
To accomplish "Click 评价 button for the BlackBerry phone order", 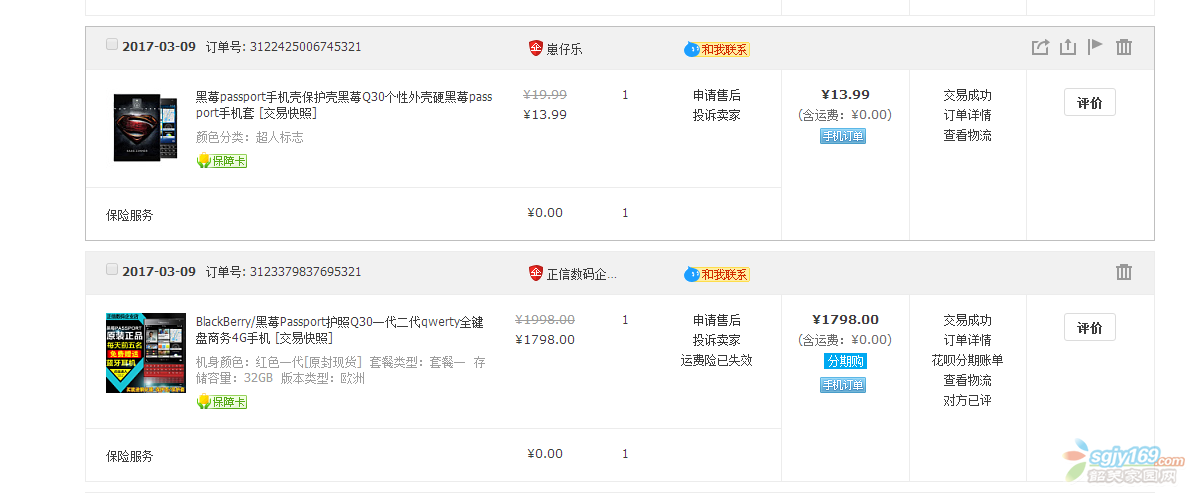I will point(1090,328).
